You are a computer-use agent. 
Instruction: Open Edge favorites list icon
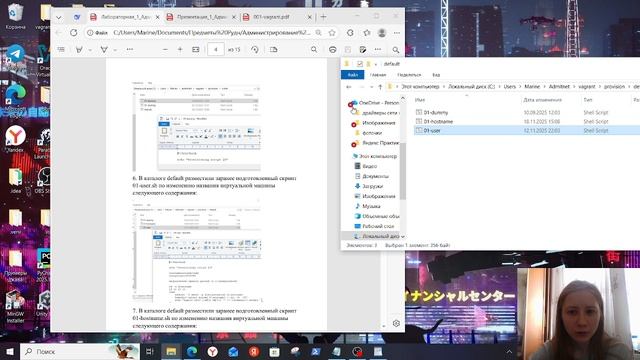[367, 33]
